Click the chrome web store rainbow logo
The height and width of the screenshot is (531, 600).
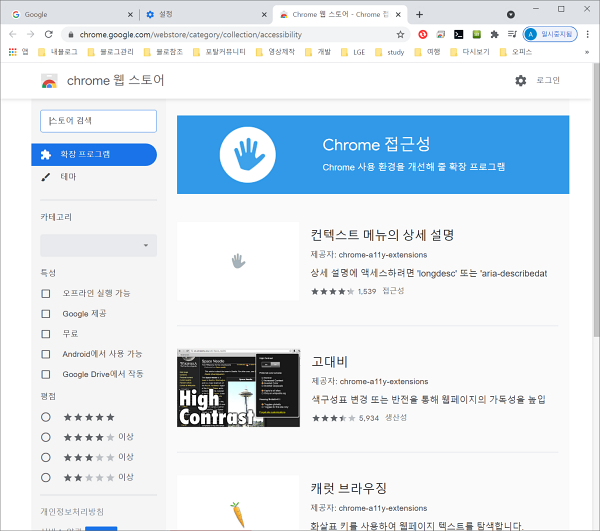pyautogui.click(x=49, y=81)
